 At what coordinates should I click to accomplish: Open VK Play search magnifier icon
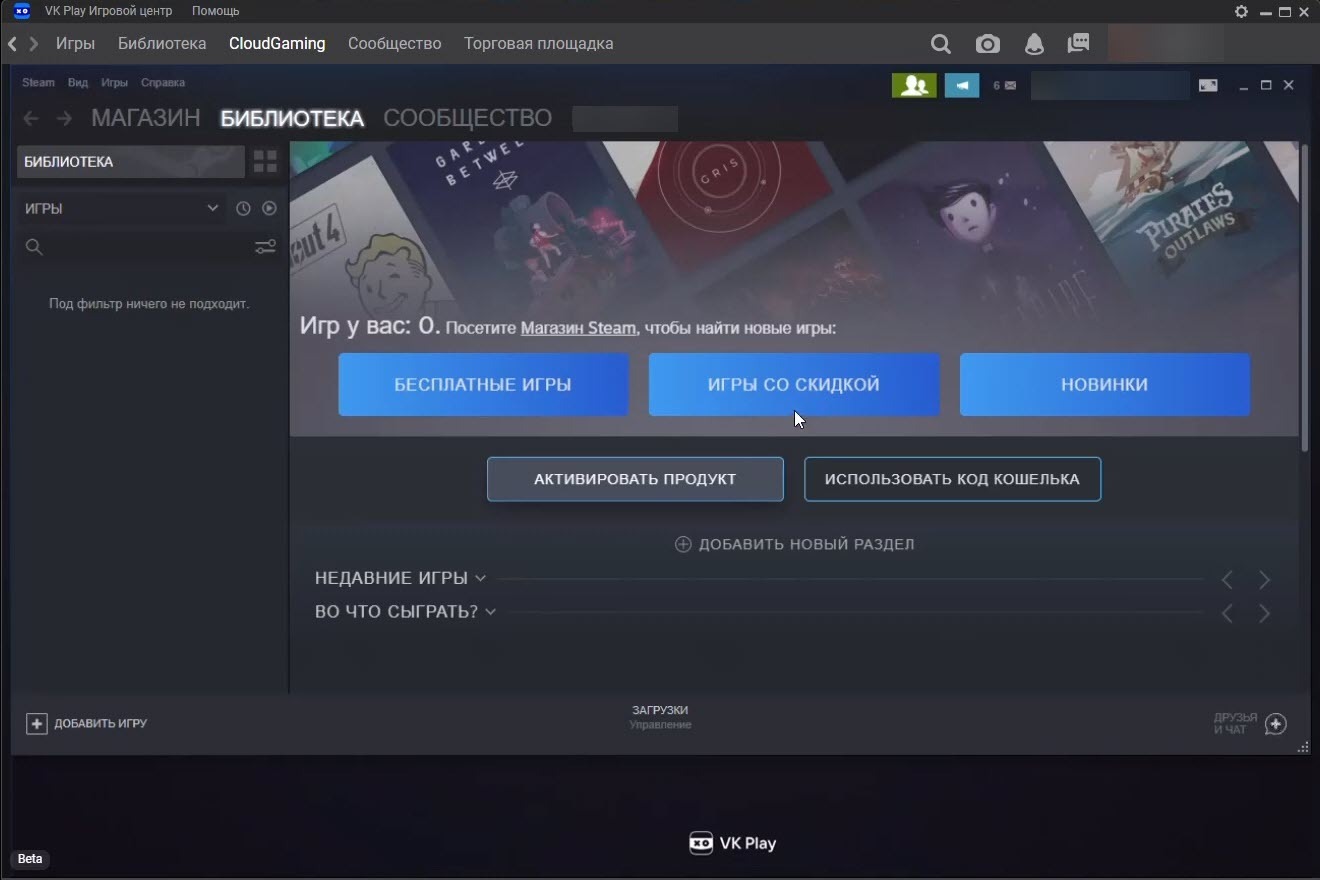[x=940, y=44]
